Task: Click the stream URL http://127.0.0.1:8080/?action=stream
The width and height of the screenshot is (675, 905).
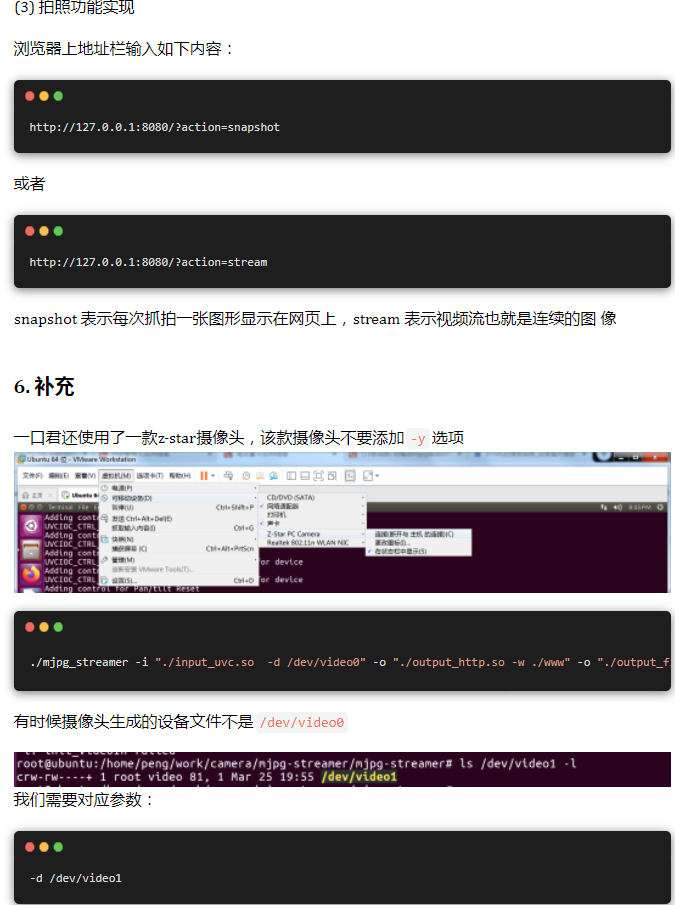Action: pyautogui.click(x=148, y=262)
